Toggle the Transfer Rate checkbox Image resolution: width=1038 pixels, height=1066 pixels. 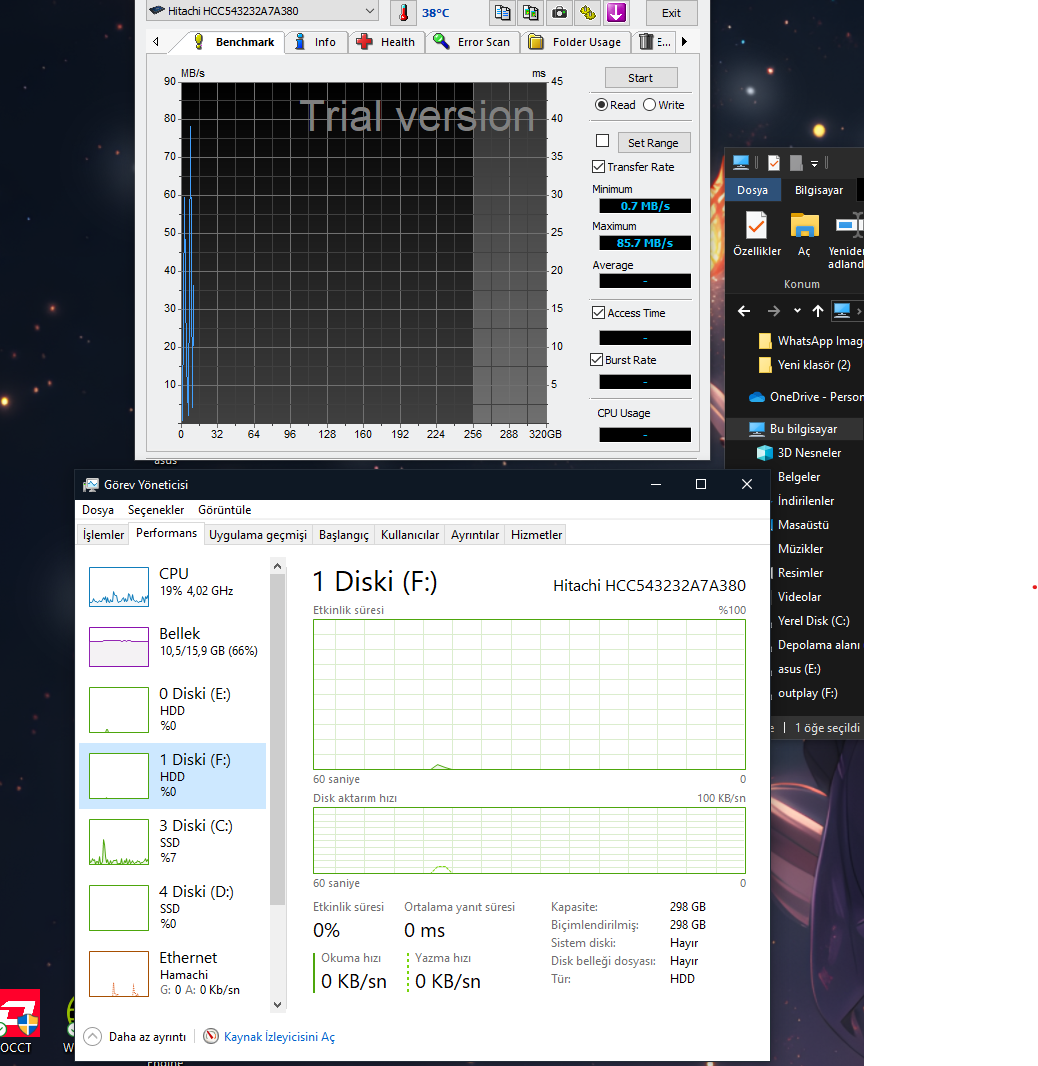click(598, 167)
